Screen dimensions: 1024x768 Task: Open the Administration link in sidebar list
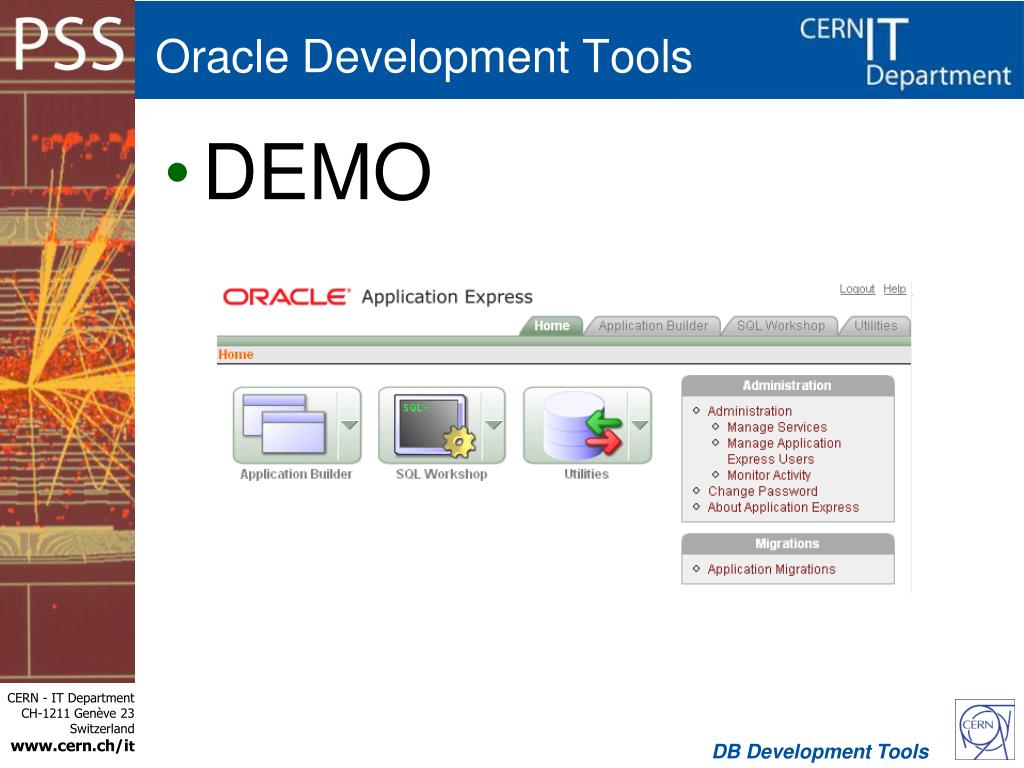pos(750,411)
